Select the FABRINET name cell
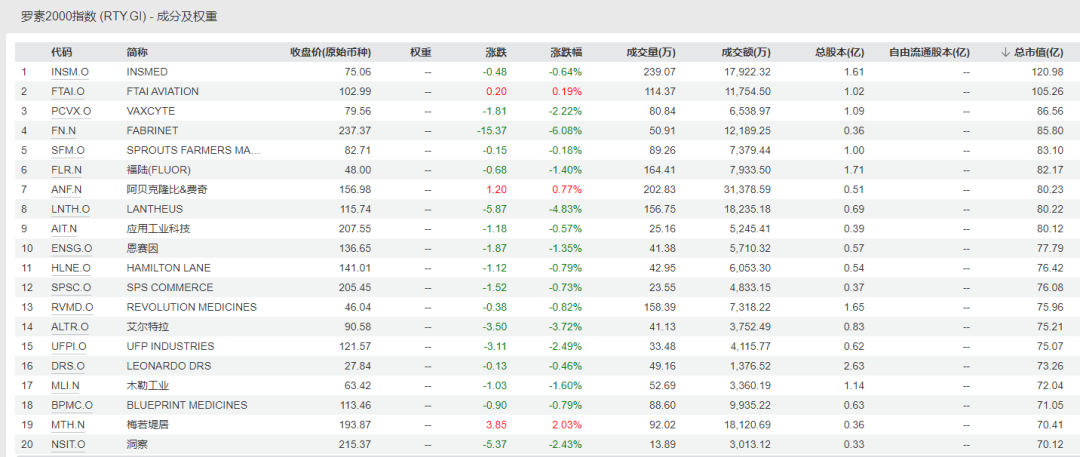1080x457 pixels. point(151,130)
